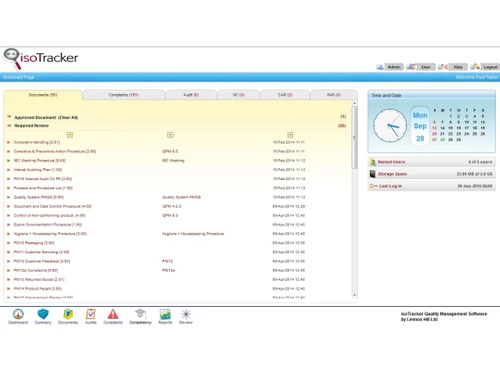The height and width of the screenshot is (375, 500).
Task: Open IBC Washing Procedure document
Action: click(x=39, y=161)
